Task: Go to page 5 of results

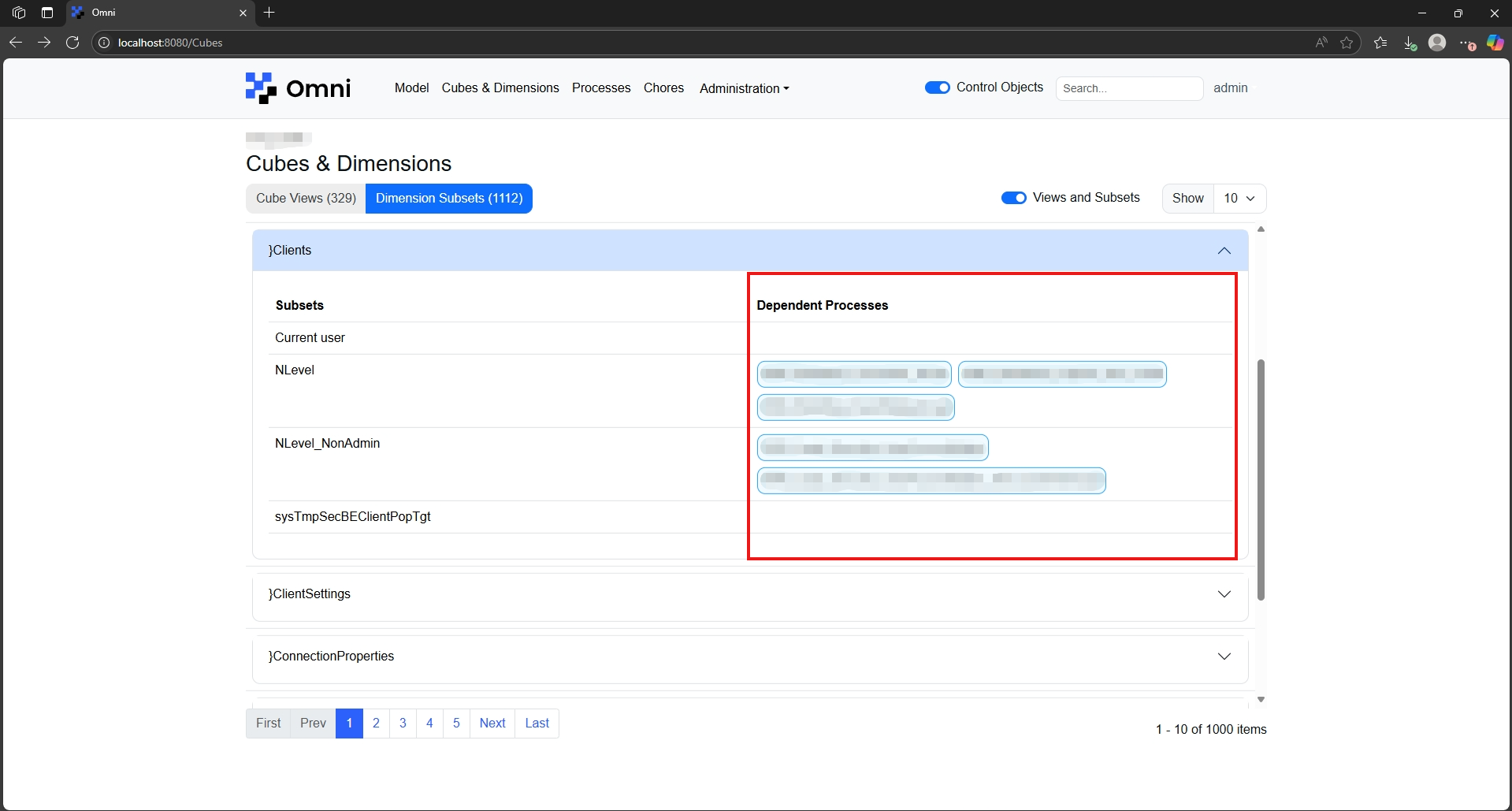Action: click(456, 724)
